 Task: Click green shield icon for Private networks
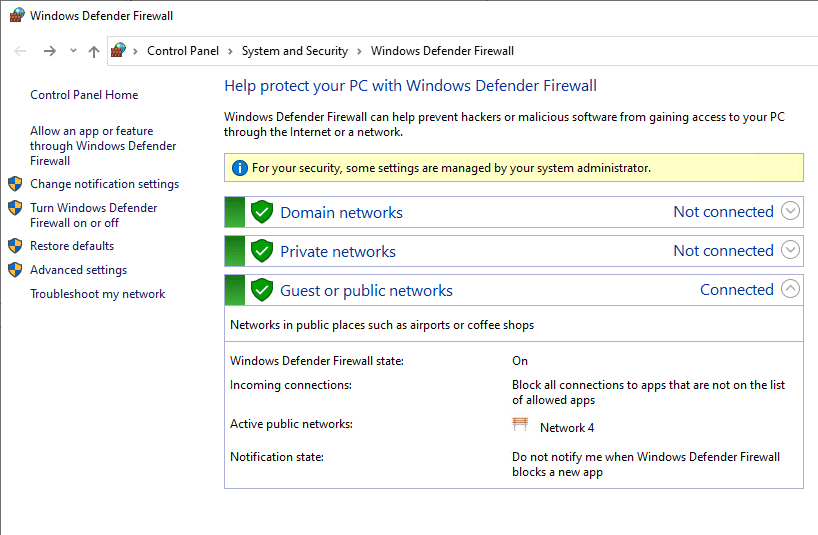[x=262, y=251]
